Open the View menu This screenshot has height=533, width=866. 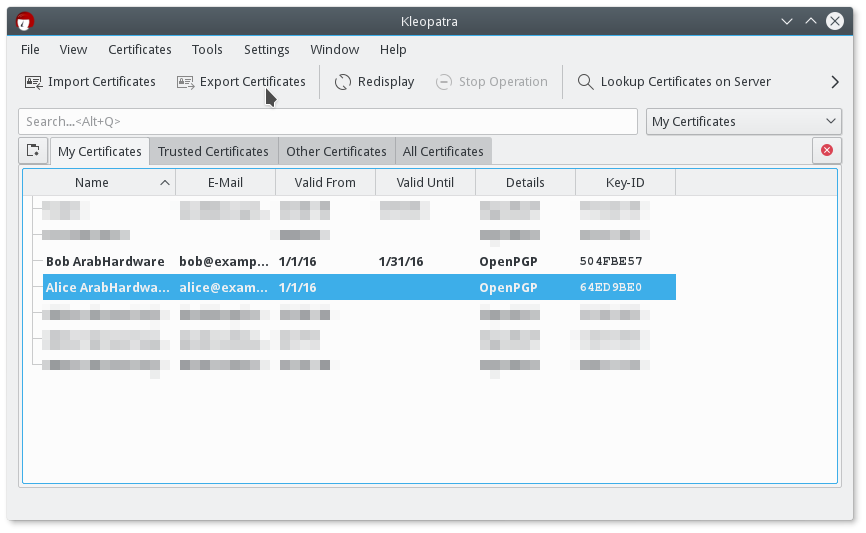[73, 50]
